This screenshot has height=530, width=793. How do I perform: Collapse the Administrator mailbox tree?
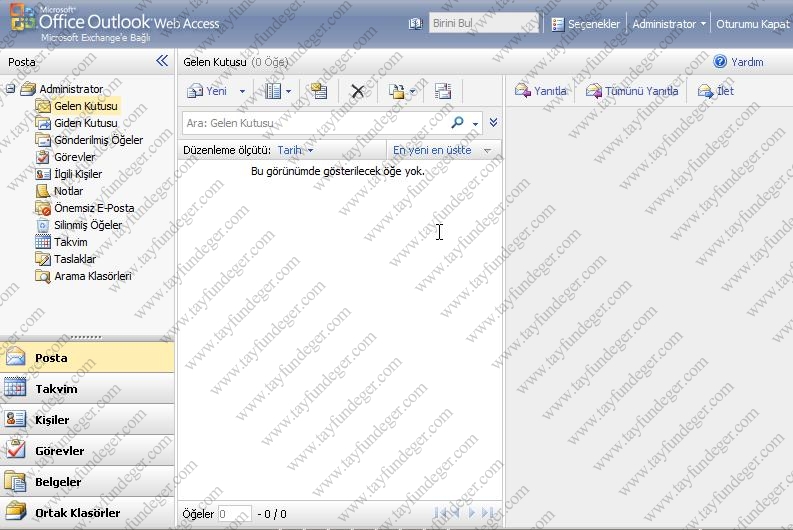pos(10,89)
